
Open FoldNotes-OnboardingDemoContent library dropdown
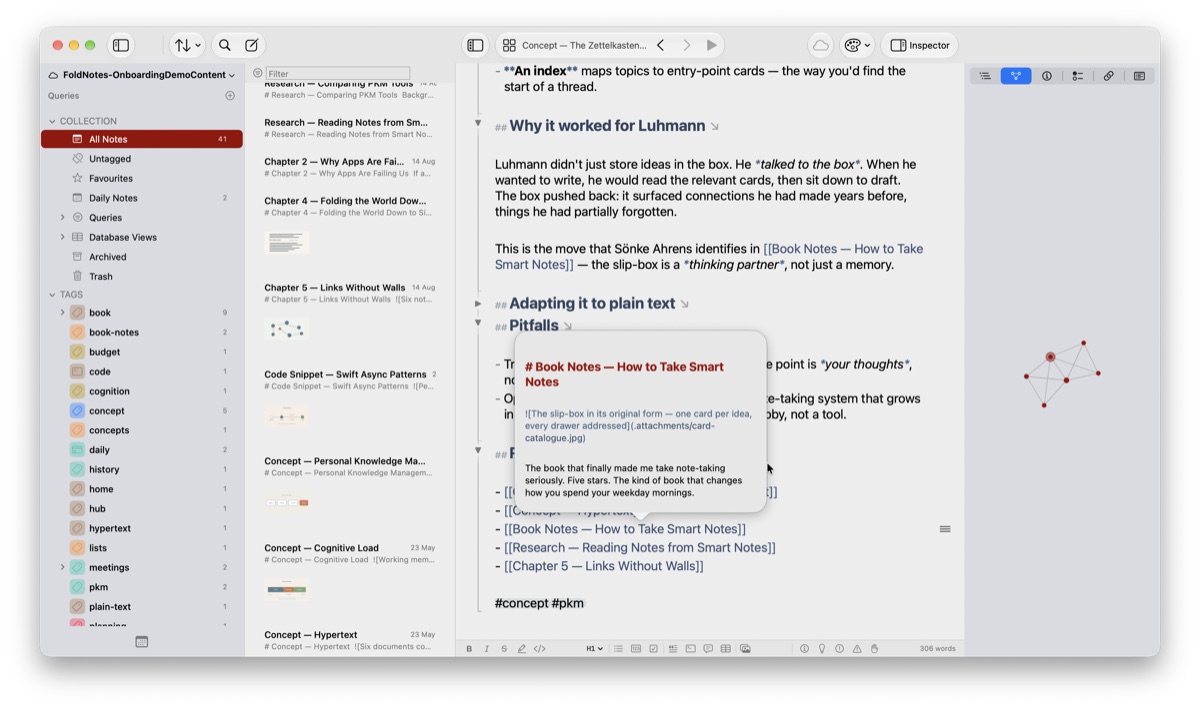tap(141, 75)
